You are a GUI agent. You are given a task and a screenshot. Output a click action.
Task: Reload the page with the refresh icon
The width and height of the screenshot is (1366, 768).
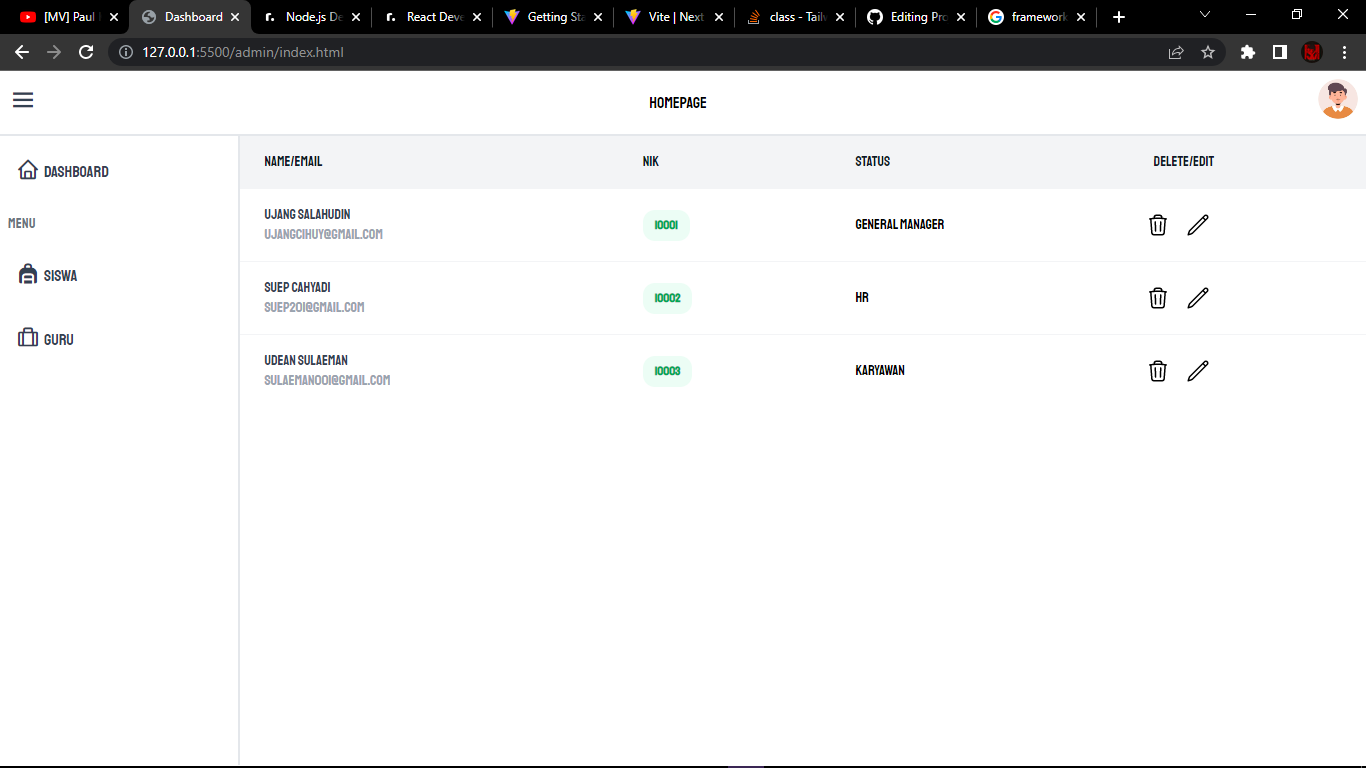(x=85, y=52)
